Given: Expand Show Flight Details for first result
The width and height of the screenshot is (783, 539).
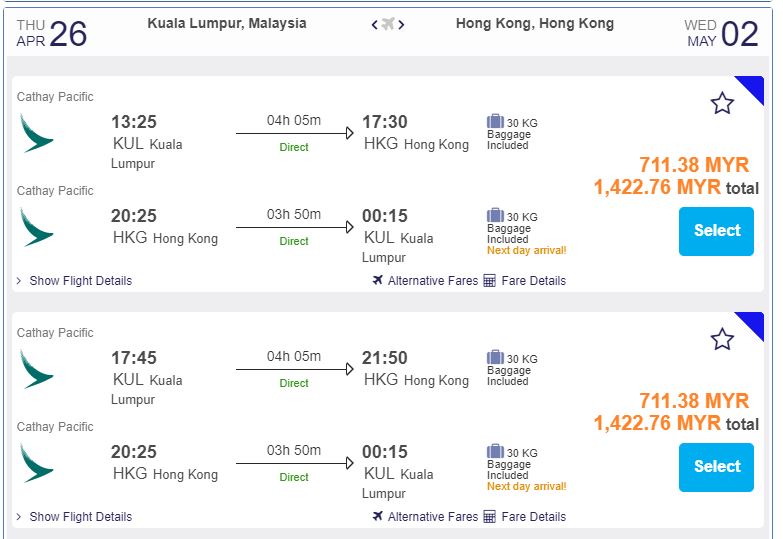Looking at the screenshot, I should coord(80,281).
